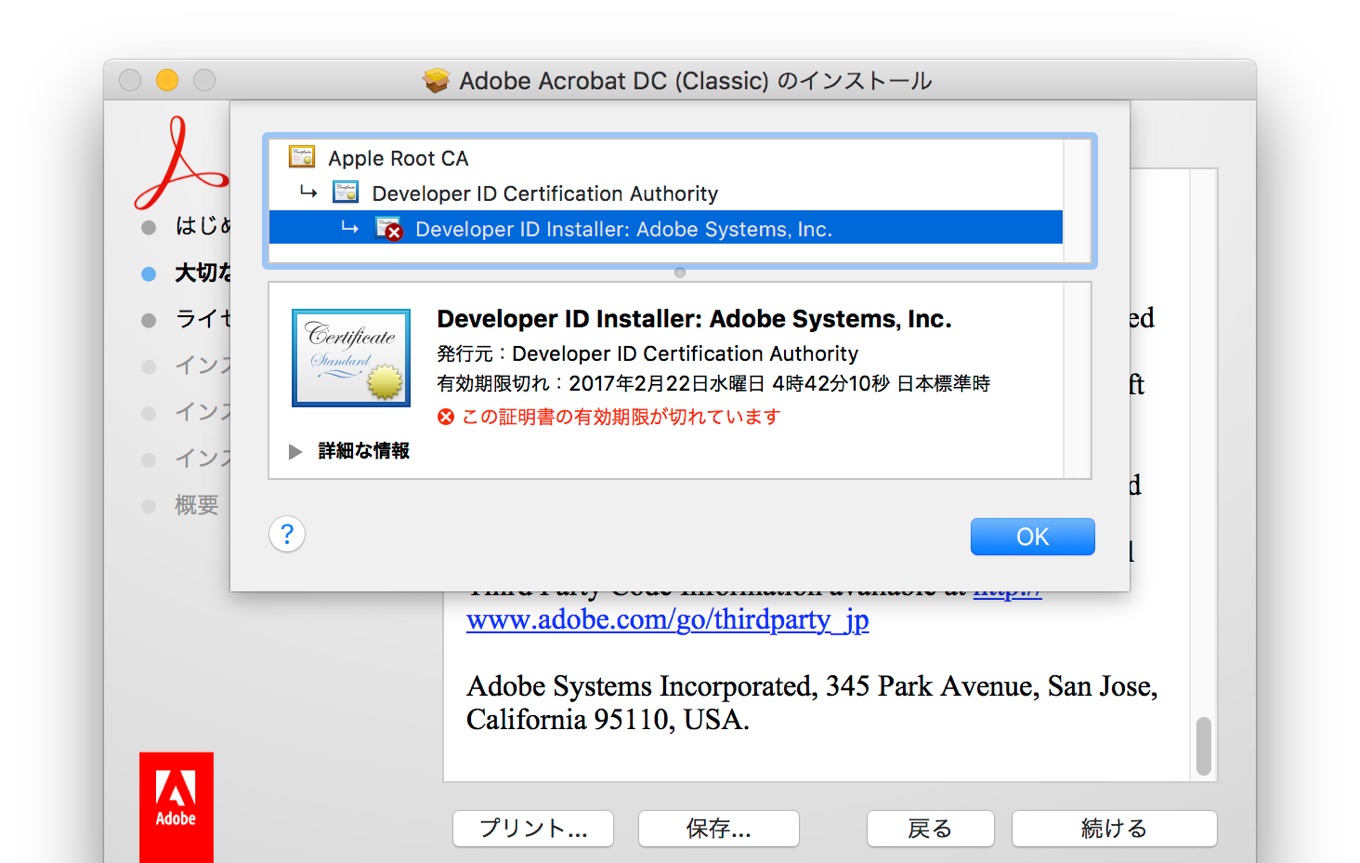
Task: Go back with the 戻る button
Action: (930, 829)
